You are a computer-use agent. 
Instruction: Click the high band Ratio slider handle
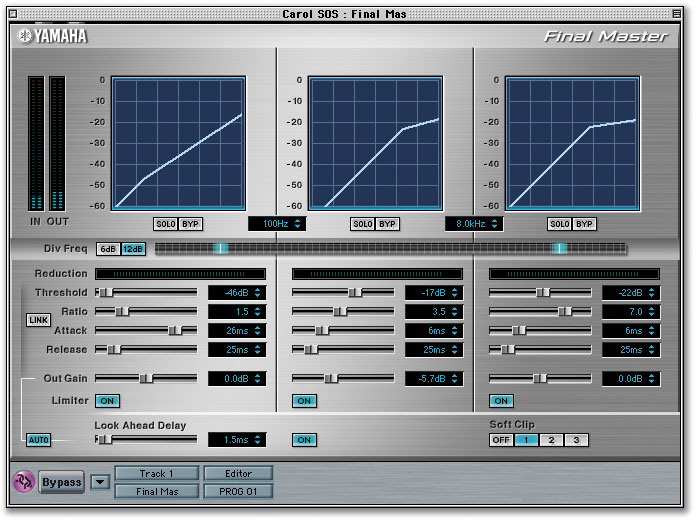[x=565, y=311]
